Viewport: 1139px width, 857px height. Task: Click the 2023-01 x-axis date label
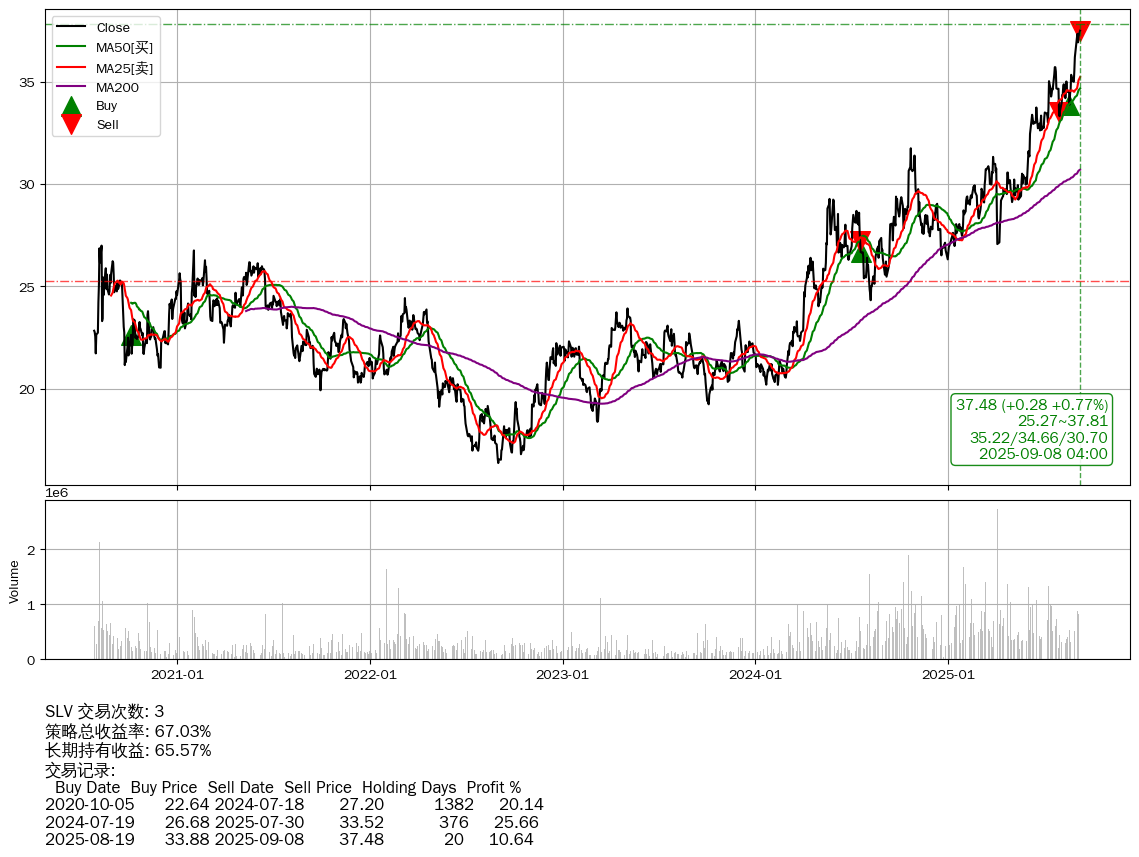click(x=563, y=675)
